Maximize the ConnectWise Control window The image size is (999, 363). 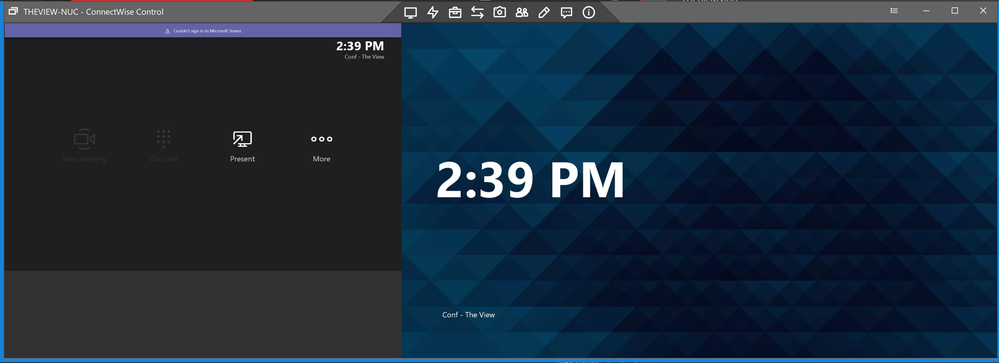[x=954, y=11]
